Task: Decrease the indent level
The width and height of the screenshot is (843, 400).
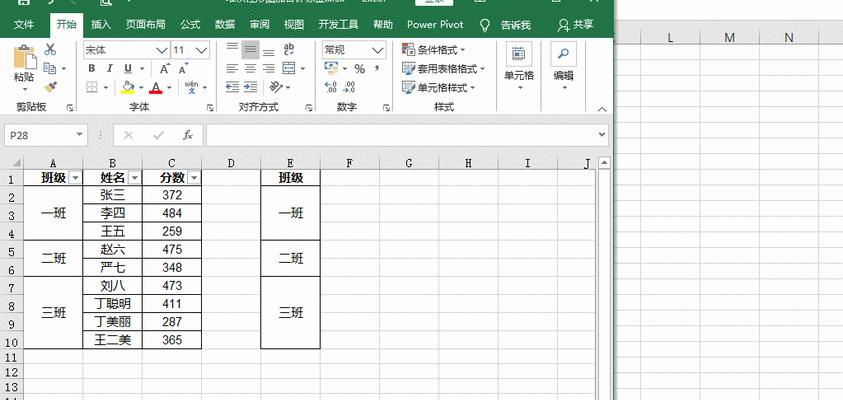Action: coord(232,87)
